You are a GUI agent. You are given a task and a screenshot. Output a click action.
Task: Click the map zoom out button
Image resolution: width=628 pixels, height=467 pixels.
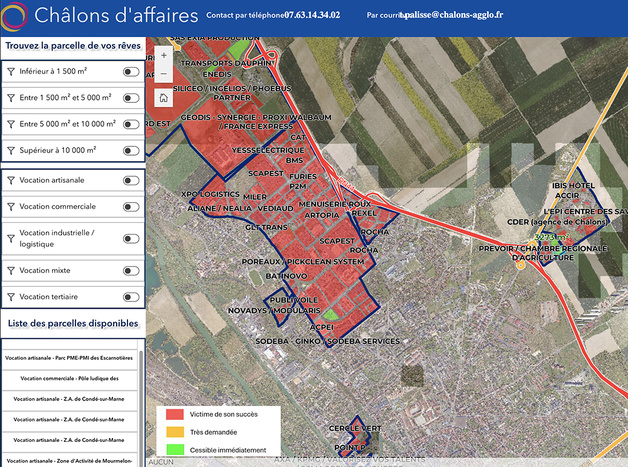pos(164,76)
